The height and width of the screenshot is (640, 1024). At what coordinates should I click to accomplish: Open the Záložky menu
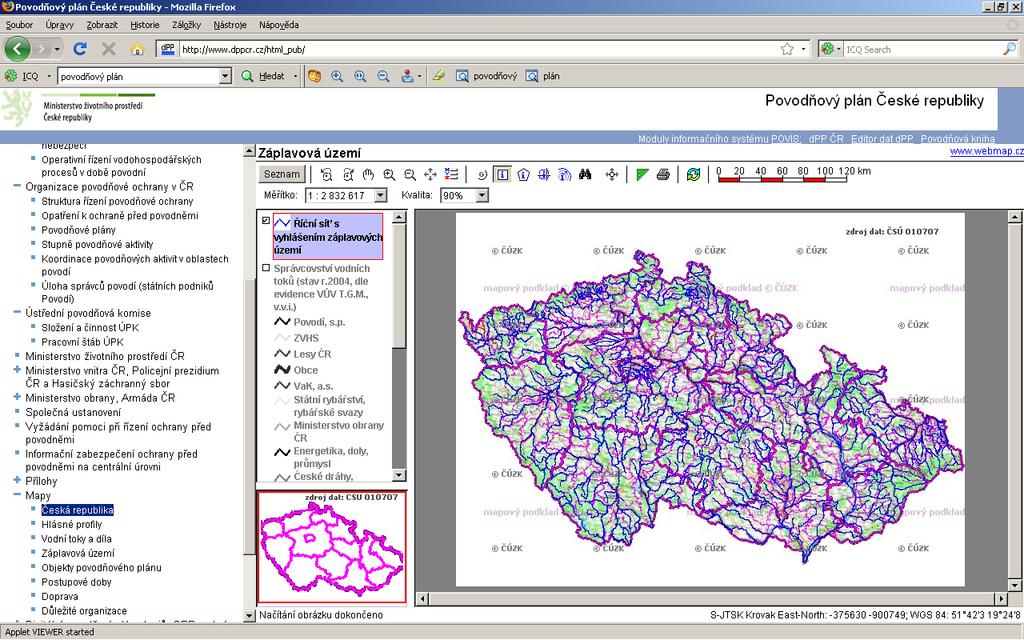186,25
